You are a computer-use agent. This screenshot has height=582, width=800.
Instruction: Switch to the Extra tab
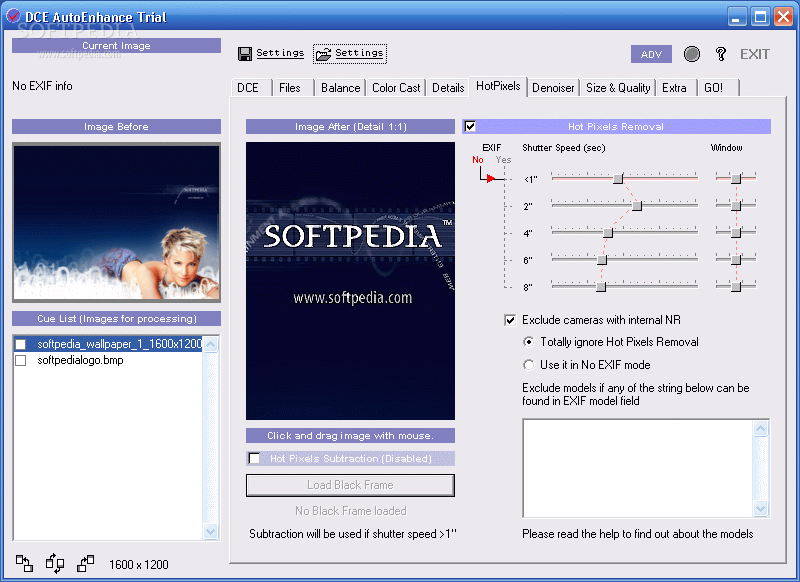click(676, 88)
